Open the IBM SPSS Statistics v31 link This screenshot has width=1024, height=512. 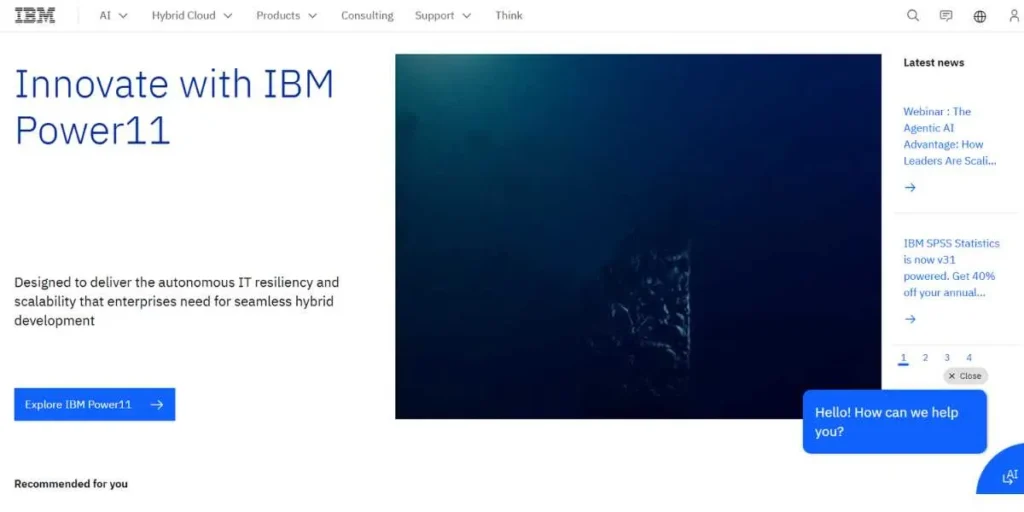click(951, 268)
